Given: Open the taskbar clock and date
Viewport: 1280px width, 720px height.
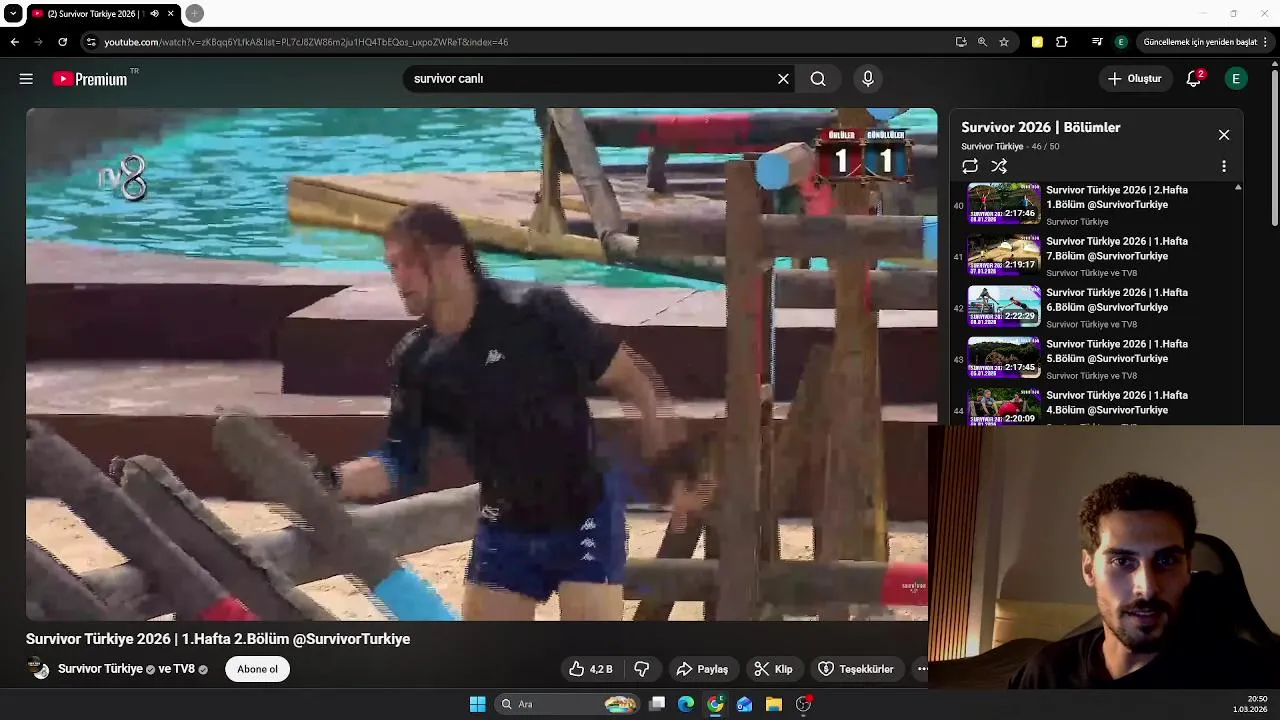Looking at the screenshot, I should click(1249, 704).
